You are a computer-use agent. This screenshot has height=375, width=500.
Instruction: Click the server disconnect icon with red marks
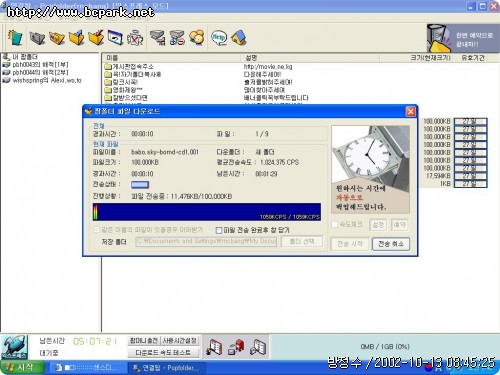[x=177, y=38]
